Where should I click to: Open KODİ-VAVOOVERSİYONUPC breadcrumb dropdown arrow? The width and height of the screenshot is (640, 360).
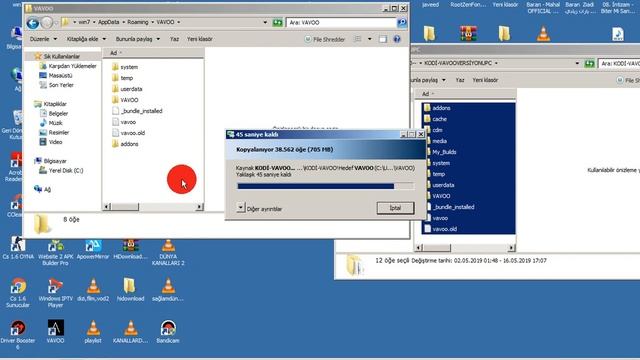pyautogui.click(x=496, y=63)
